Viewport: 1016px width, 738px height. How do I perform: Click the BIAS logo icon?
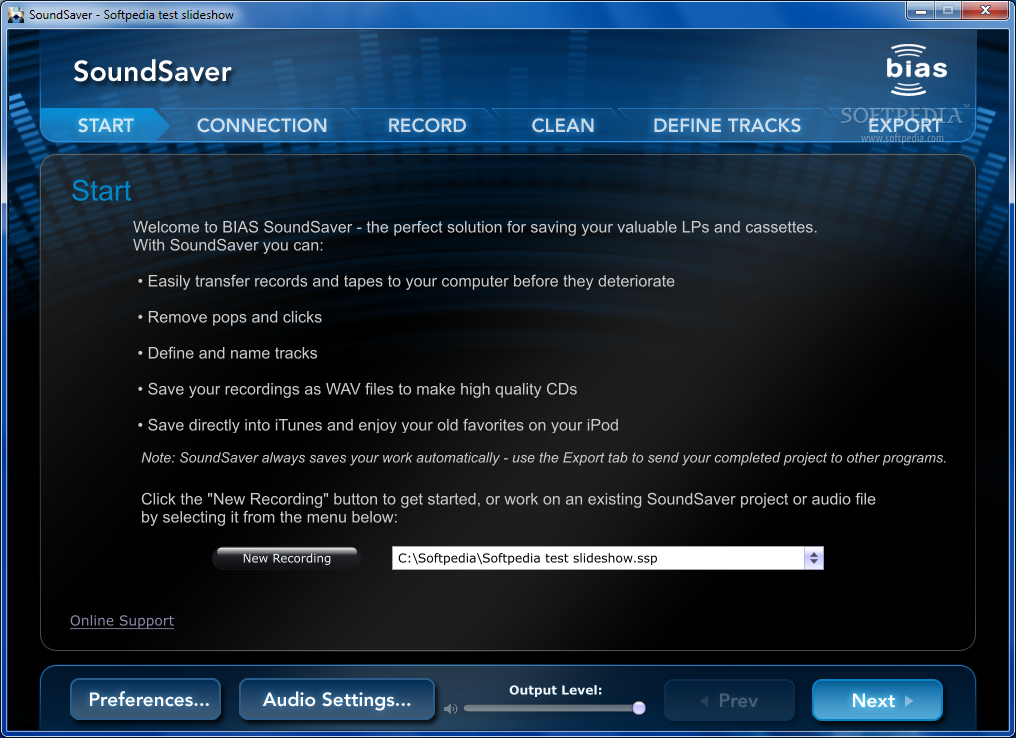[916, 70]
